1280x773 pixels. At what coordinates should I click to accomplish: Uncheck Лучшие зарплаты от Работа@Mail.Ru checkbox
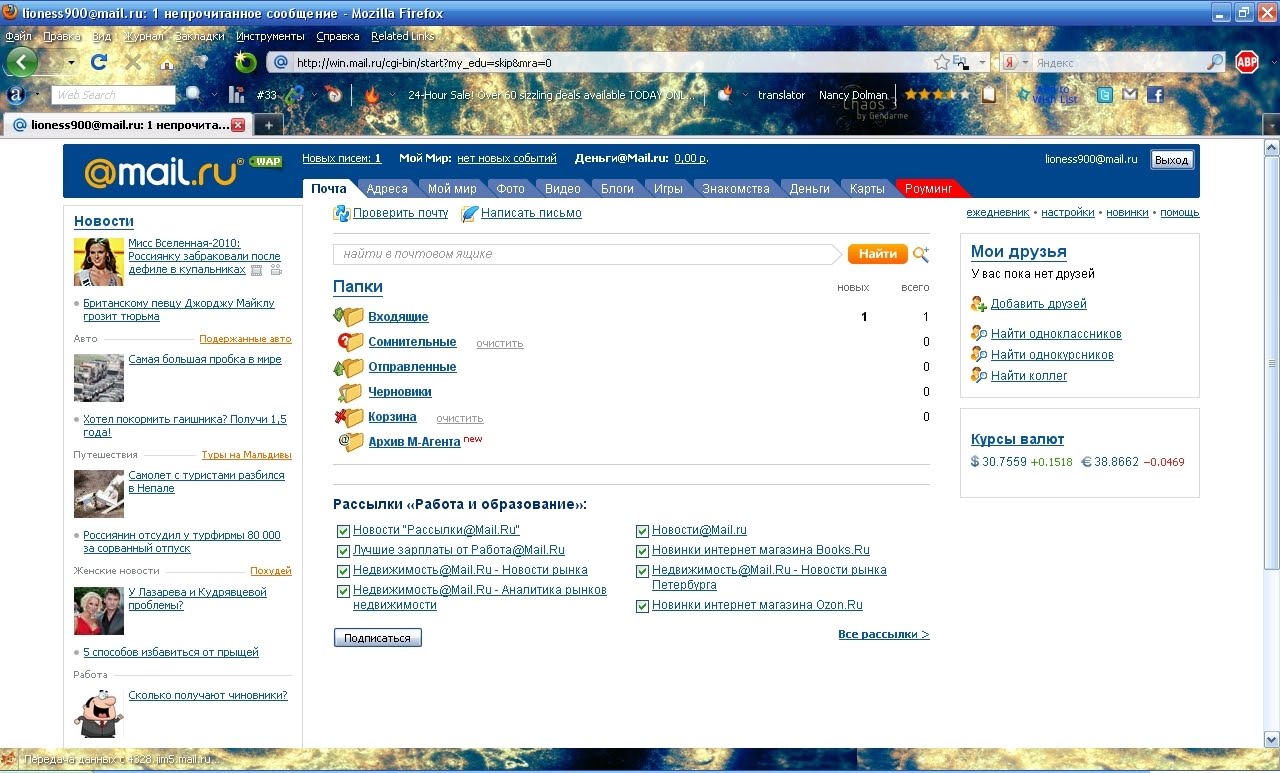tap(343, 550)
